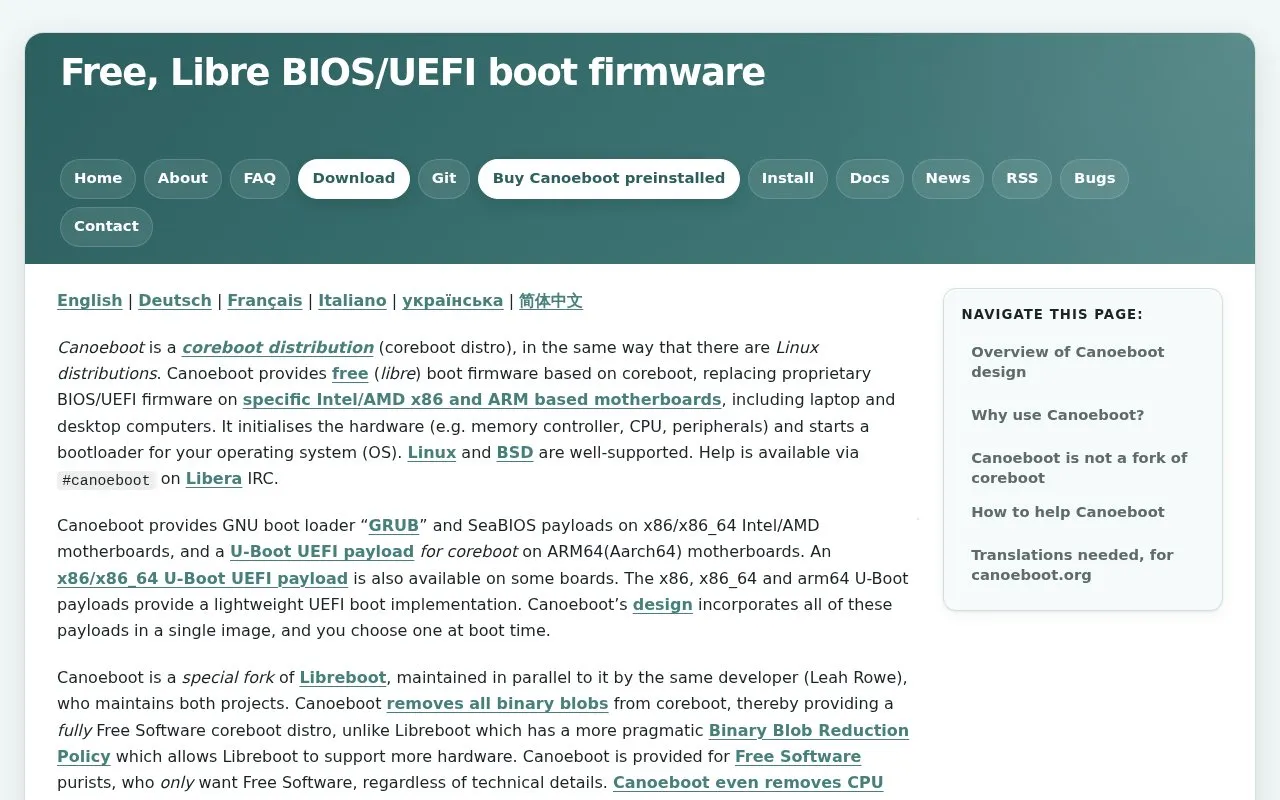Follow the Linux link

(x=432, y=453)
